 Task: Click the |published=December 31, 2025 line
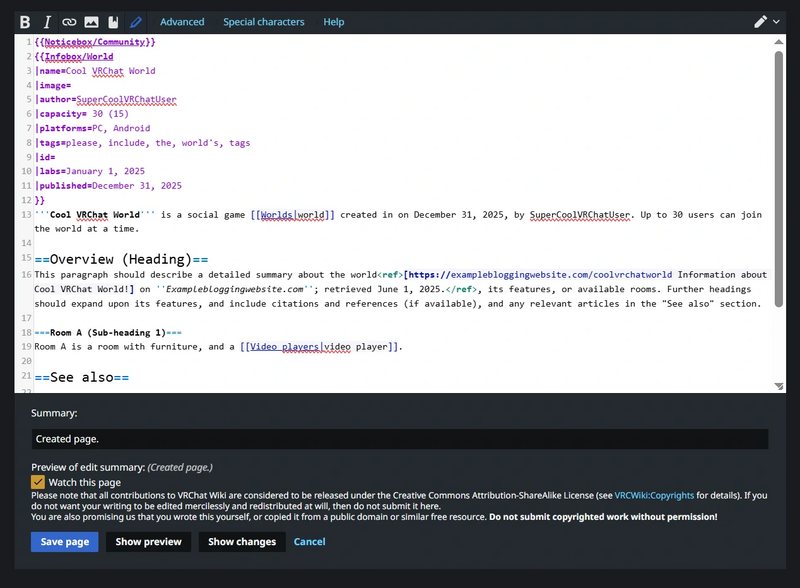pyautogui.click(x=108, y=185)
